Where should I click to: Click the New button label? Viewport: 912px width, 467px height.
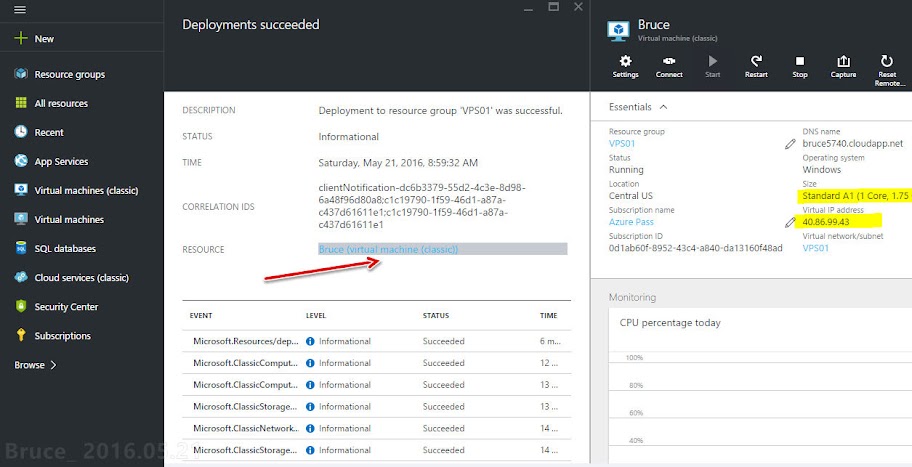(x=44, y=39)
